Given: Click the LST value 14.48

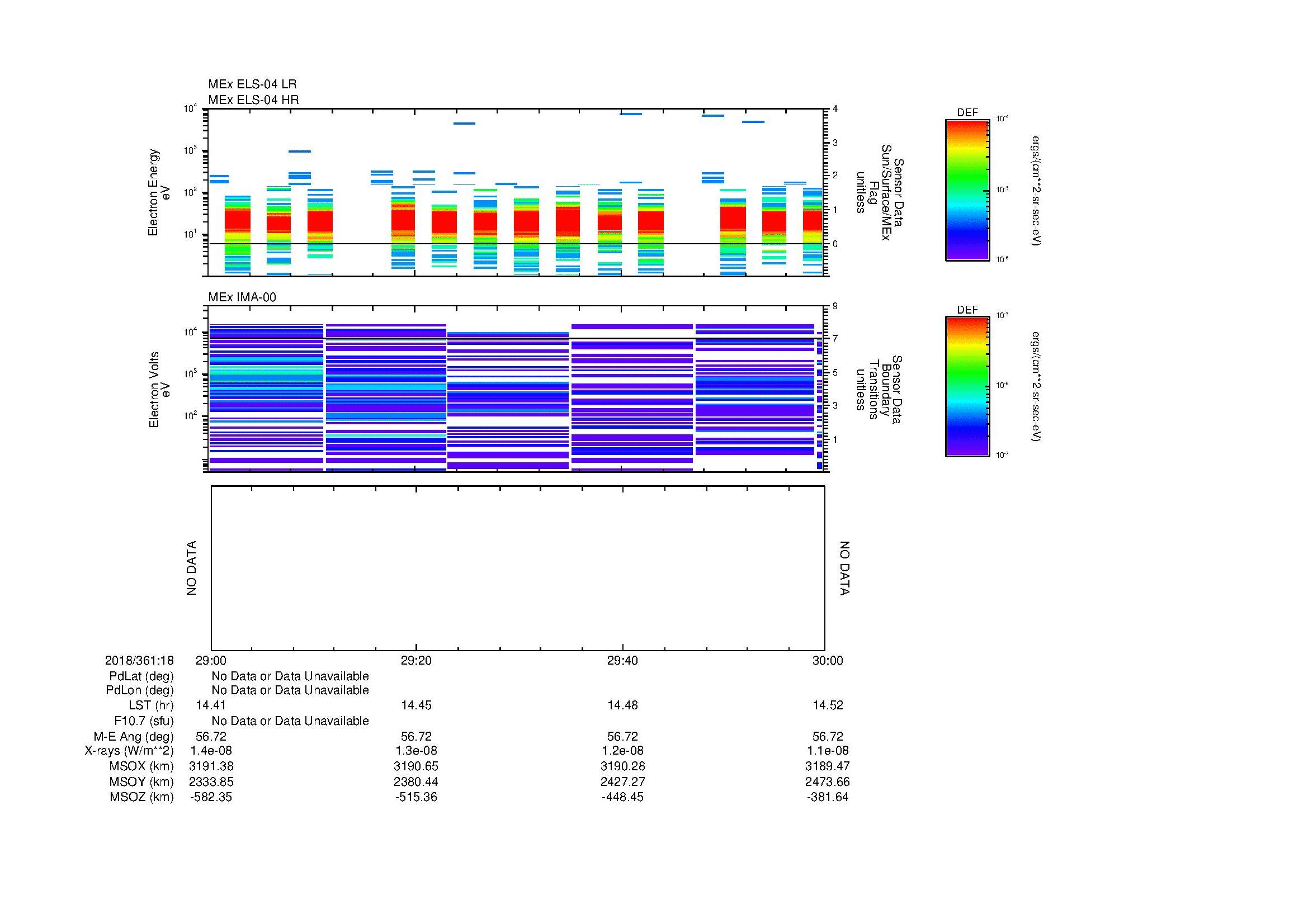Looking at the screenshot, I should click(x=622, y=705).
